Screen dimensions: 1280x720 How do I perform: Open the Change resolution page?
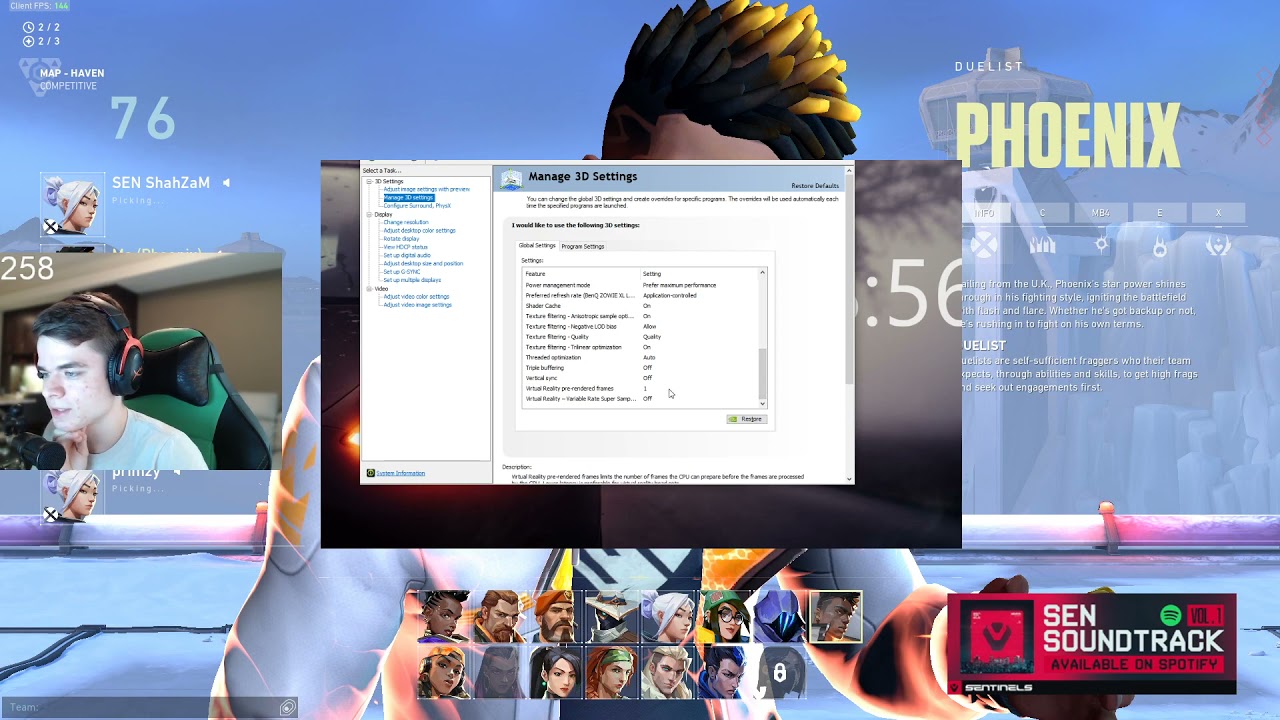click(x=406, y=222)
